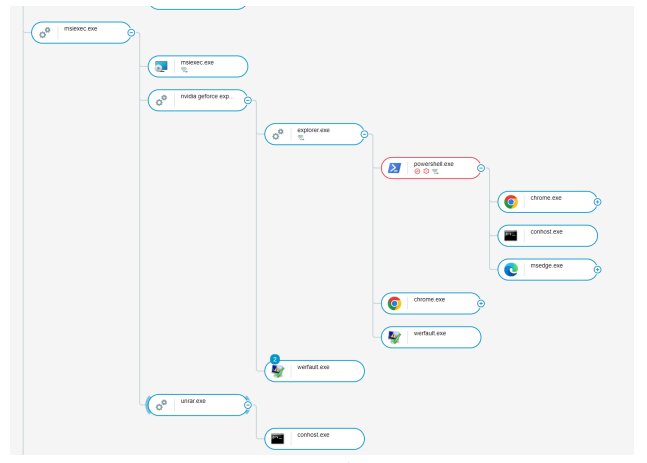647x463 pixels.
Task: Click the Chrome icon under powershell.exe
Action: click(x=511, y=202)
